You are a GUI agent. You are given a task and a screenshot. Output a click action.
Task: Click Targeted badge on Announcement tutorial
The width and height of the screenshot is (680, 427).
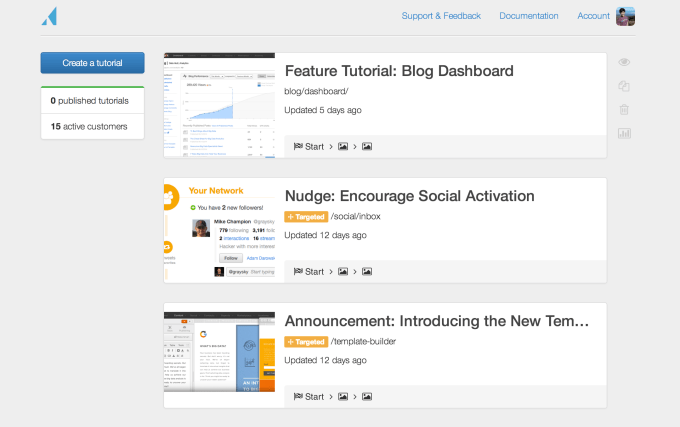(x=306, y=342)
